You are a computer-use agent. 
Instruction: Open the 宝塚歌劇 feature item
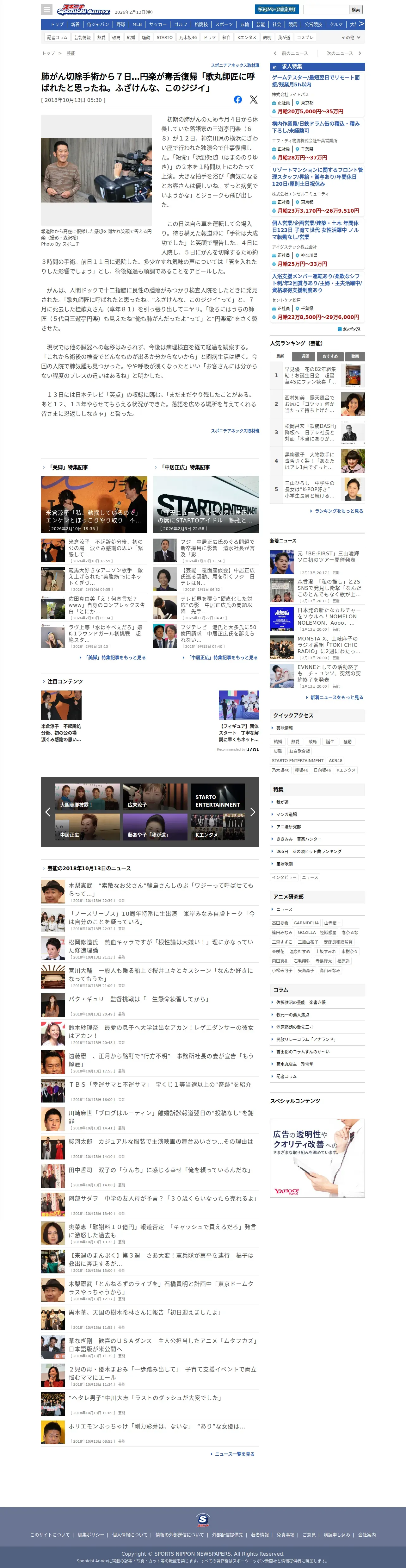(x=285, y=864)
